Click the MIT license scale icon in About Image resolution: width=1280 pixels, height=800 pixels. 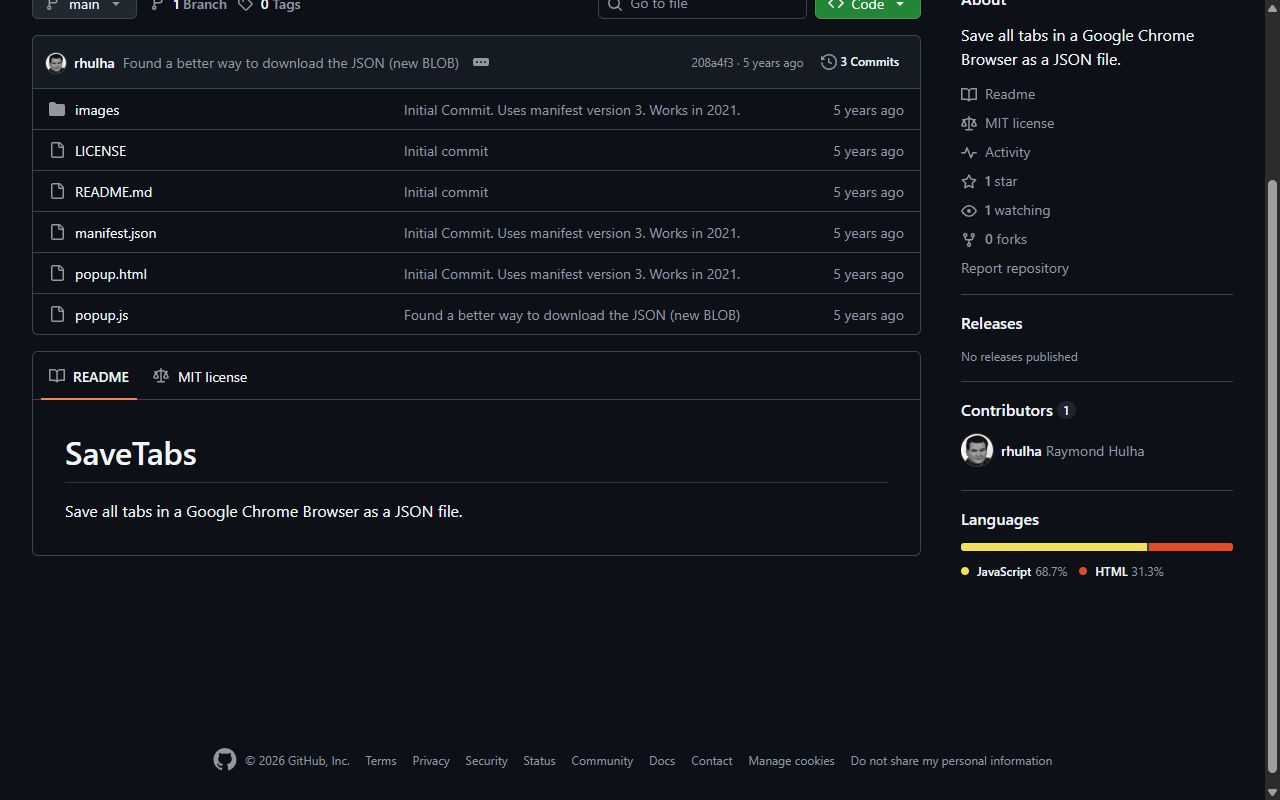(969, 123)
